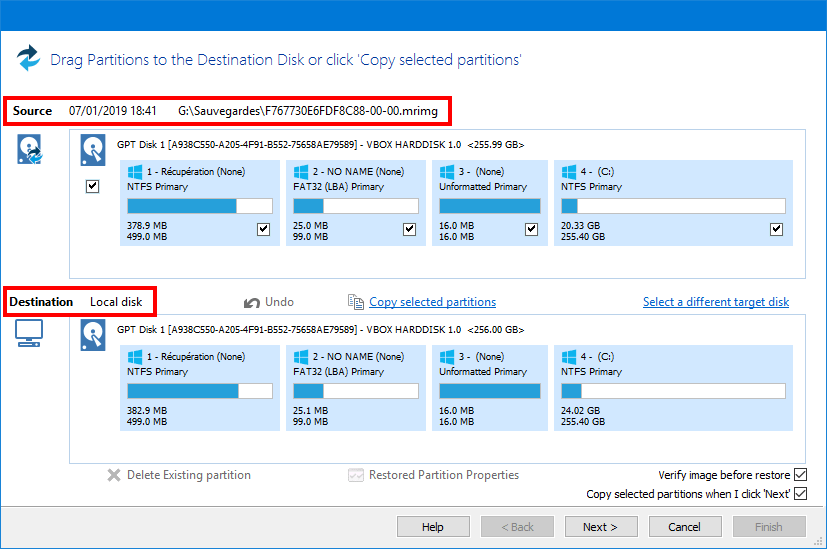Screen dimensions: 827x549
Task: Click source image path G:\Sauvegardes .mrimg
Action: pos(308,111)
